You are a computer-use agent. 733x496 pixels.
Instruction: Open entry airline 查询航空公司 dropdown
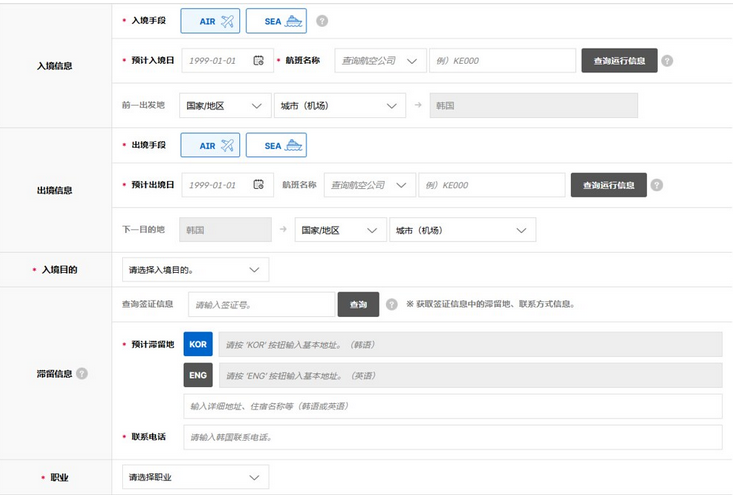381,60
